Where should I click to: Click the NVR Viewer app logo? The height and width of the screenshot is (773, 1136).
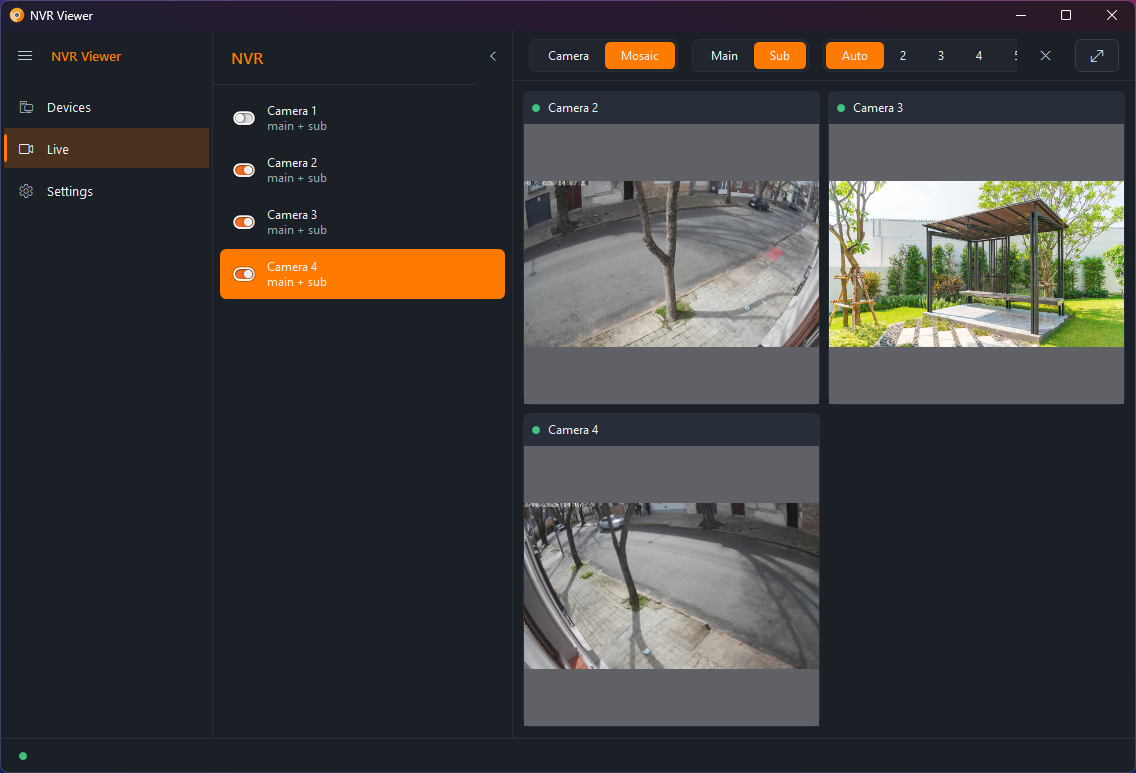coord(16,15)
